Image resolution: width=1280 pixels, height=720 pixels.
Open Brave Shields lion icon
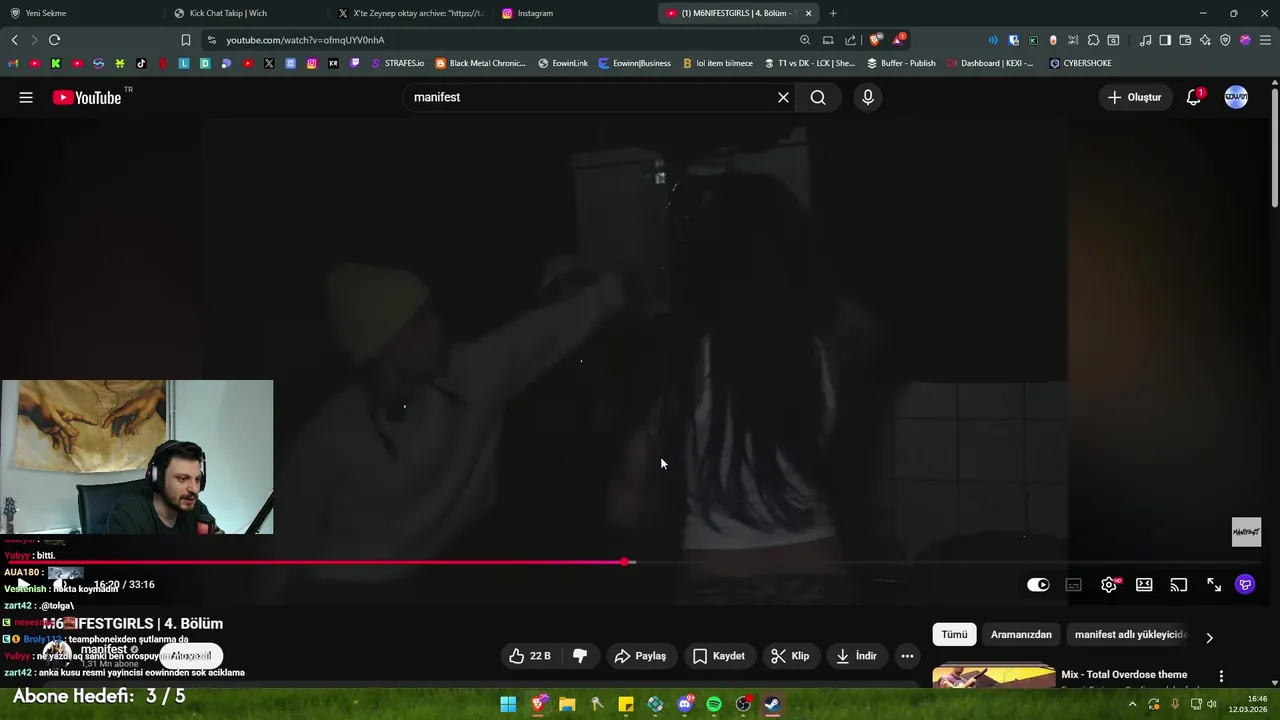coord(875,40)
